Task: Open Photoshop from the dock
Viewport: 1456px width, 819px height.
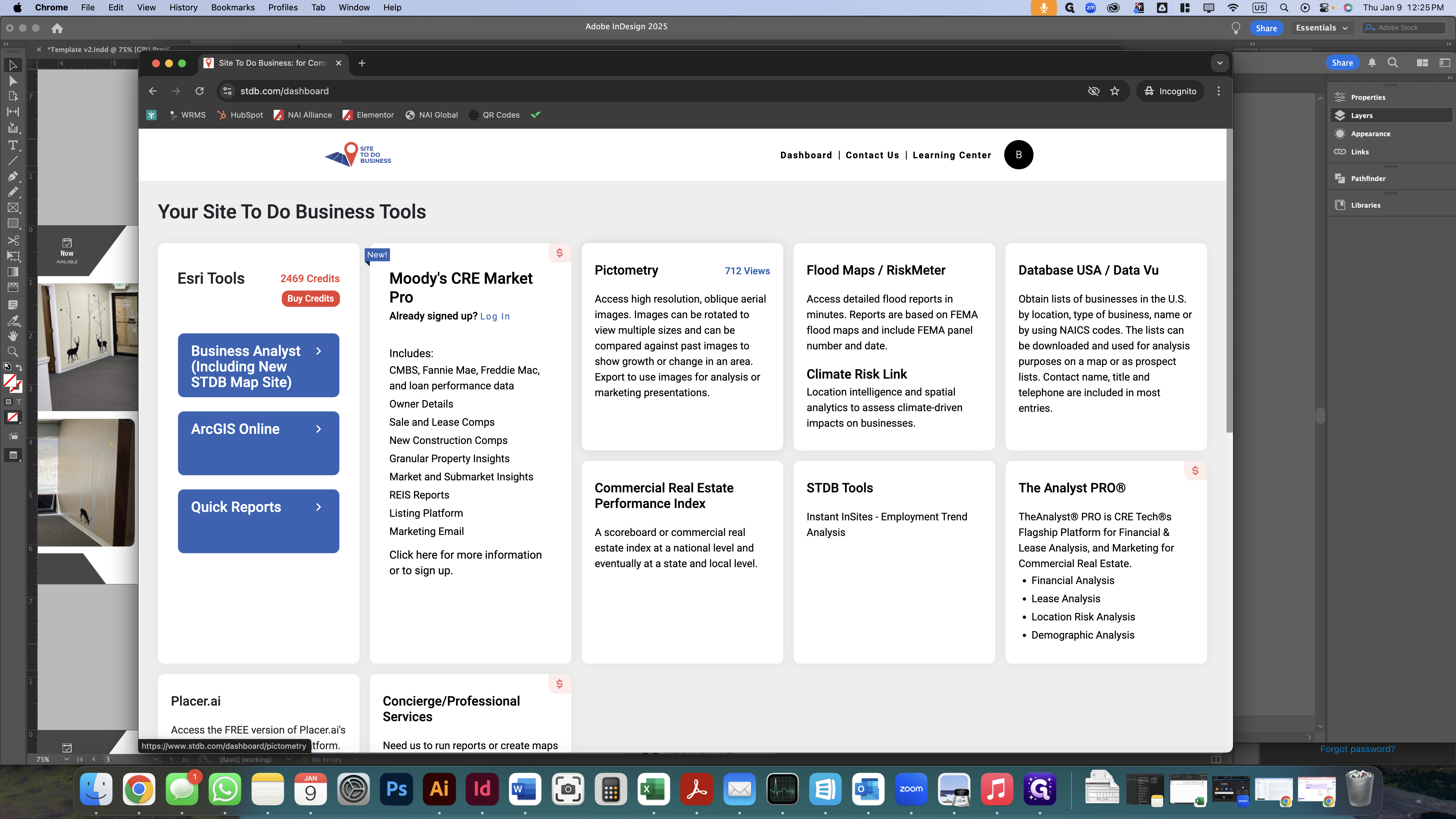Action: click(x=396, y=789)
